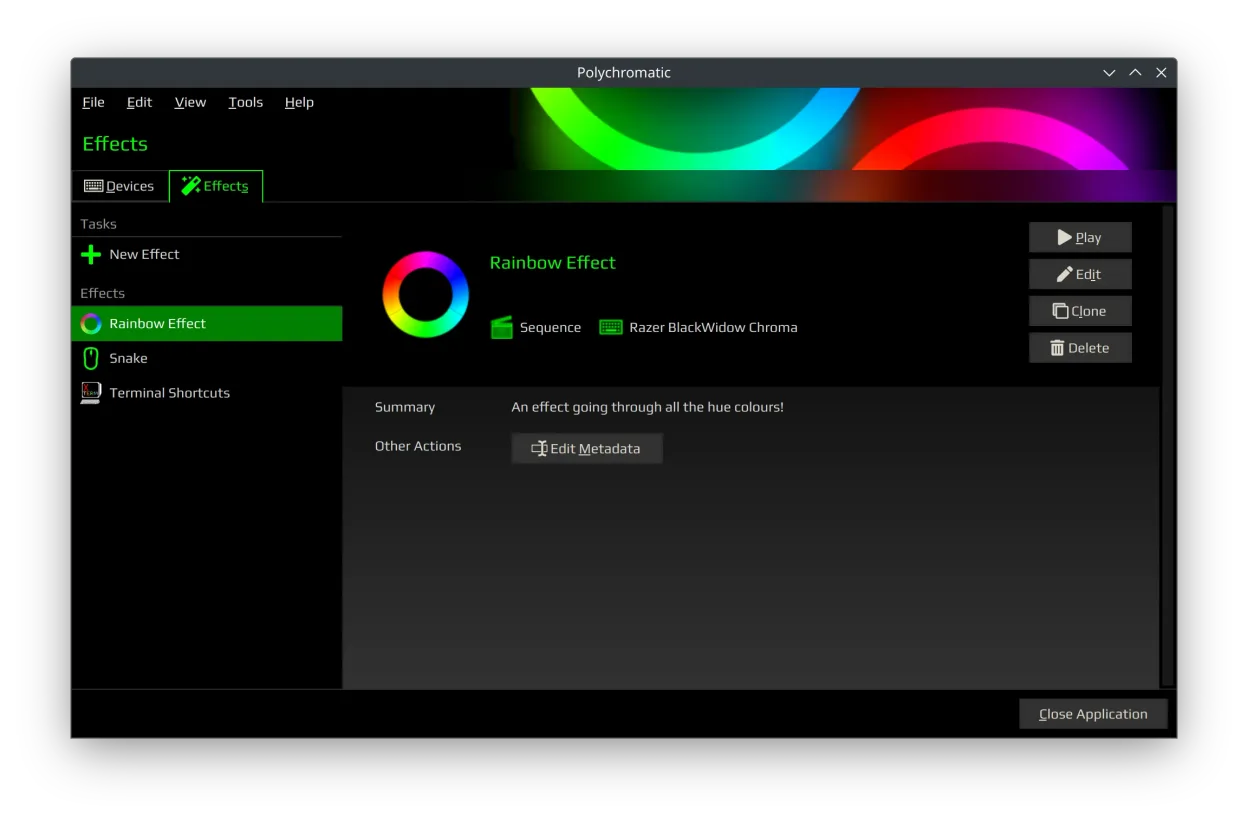Click the large rainbow colour wheel image
This screenshot has width=1248, height=822.
coord(426,294)
